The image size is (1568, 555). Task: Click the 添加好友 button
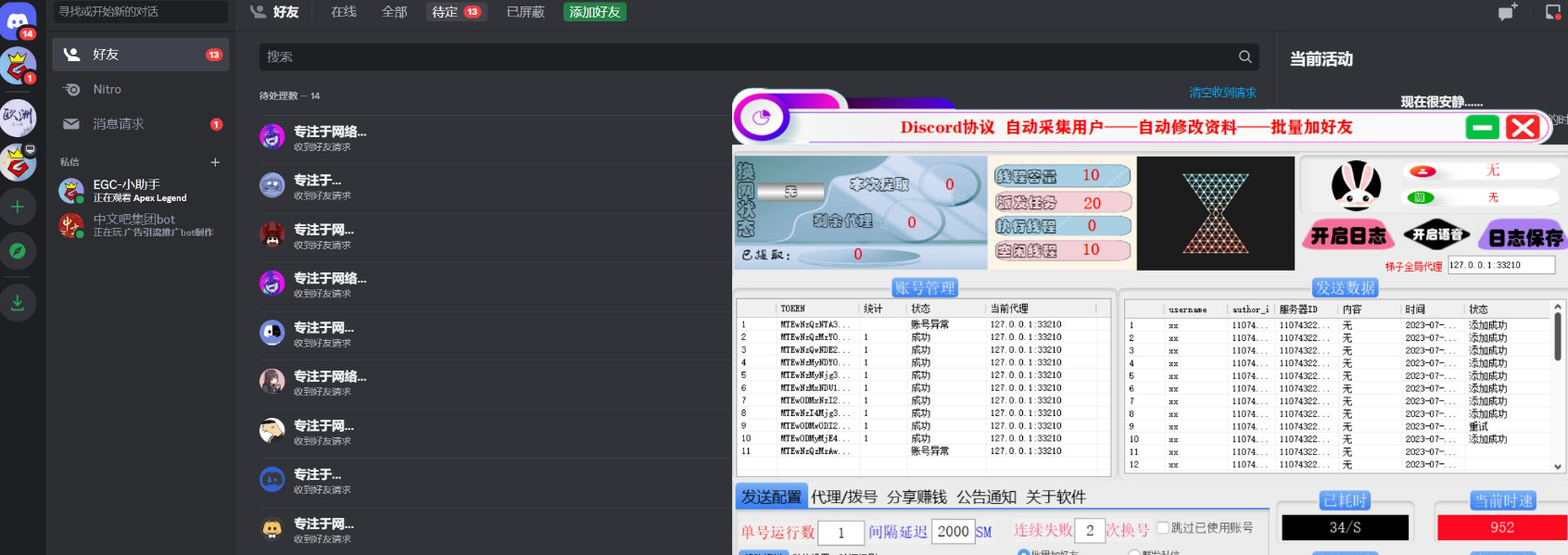(x=595, y=12)
